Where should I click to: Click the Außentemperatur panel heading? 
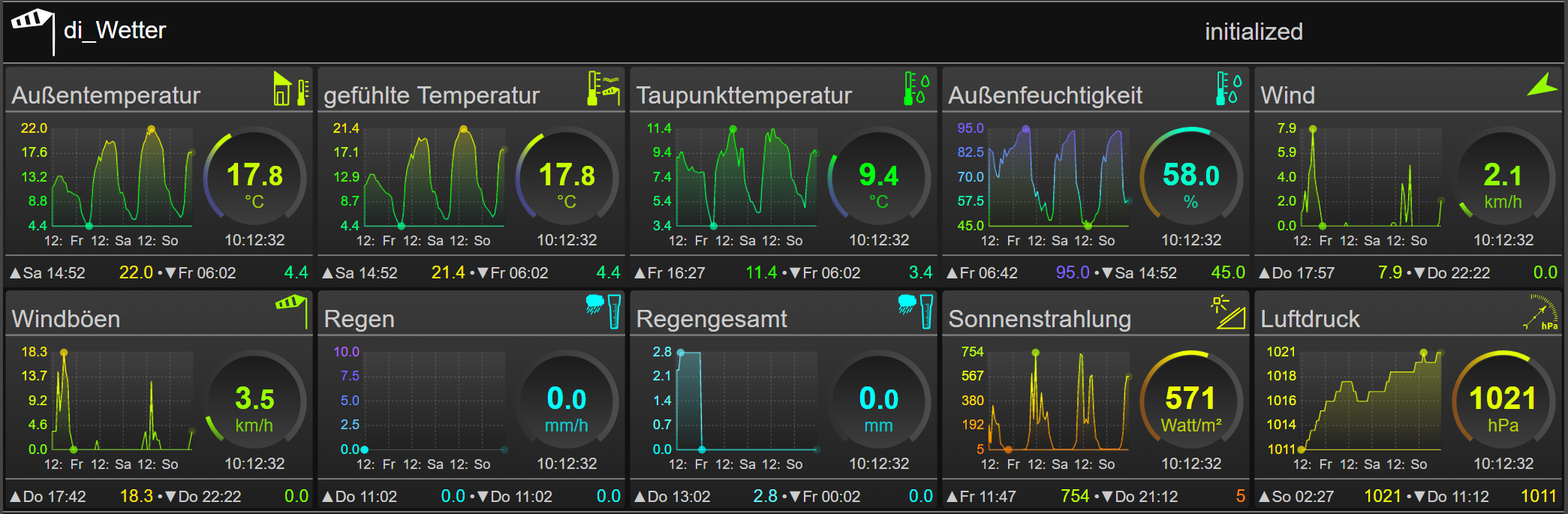point(106,95)
